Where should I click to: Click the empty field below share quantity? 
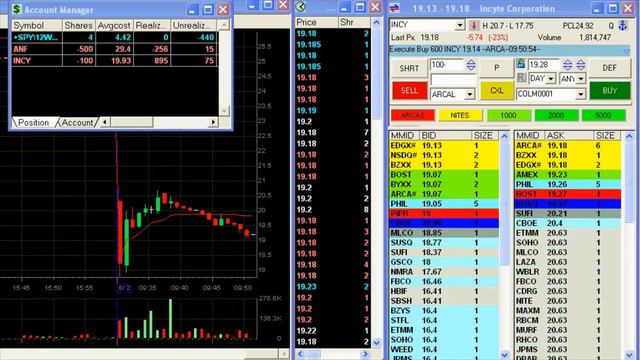coord(453,80)
